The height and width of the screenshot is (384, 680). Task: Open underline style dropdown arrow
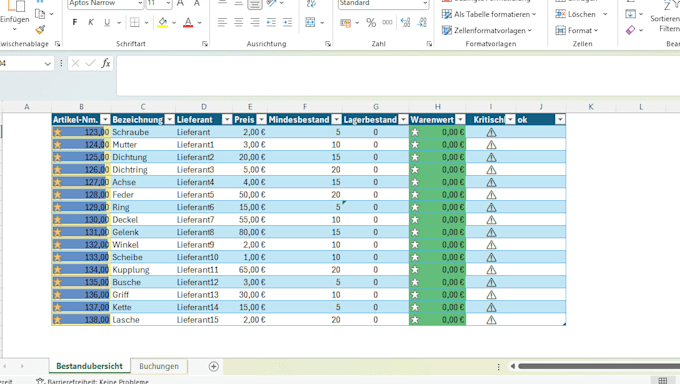pyautogui.click(x=118, y=23)
